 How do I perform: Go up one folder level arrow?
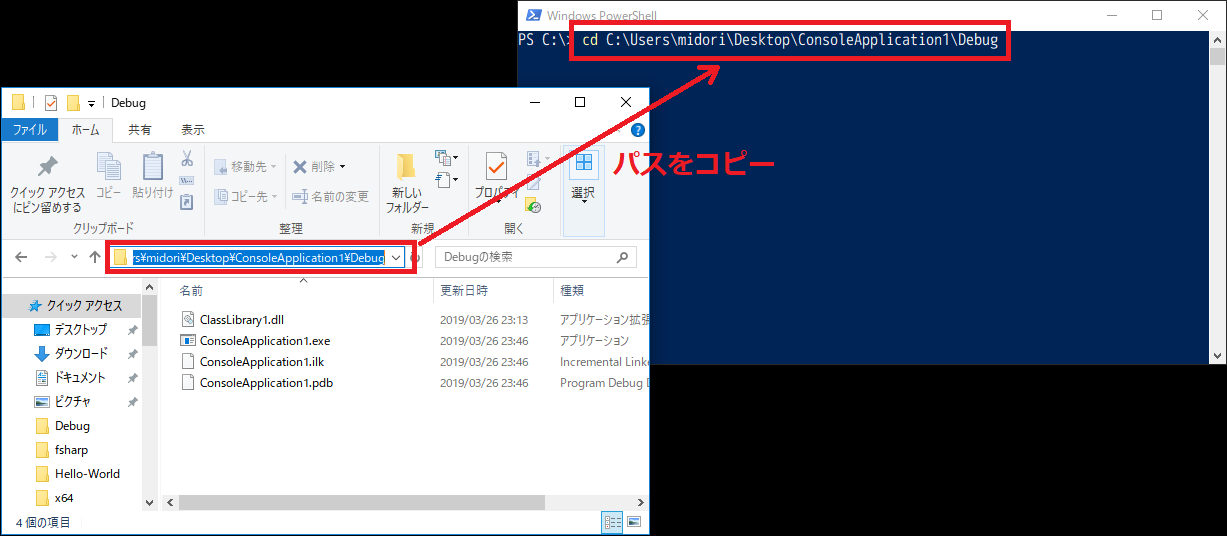95,257
